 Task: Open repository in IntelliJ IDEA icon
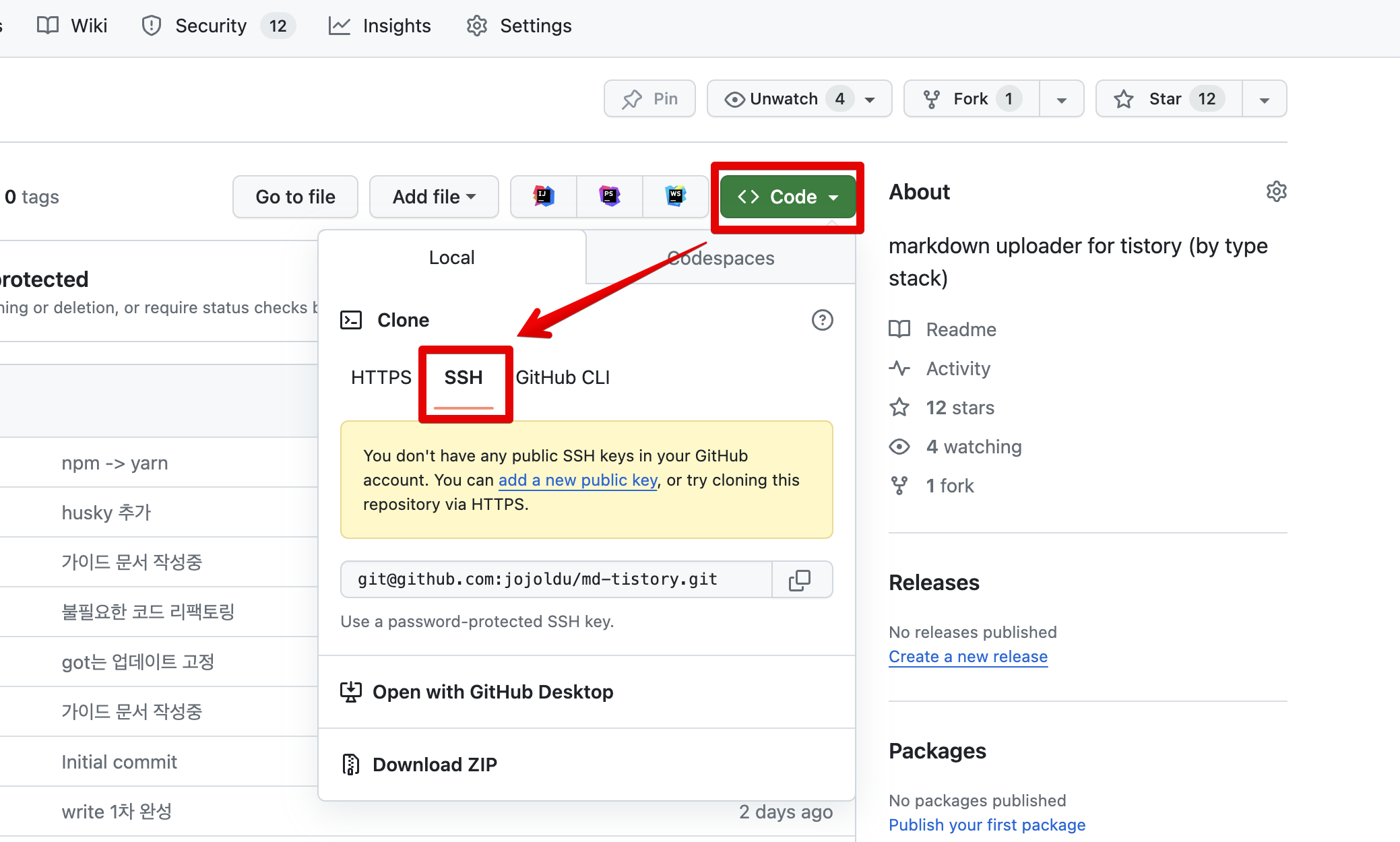tap(544, 197)
